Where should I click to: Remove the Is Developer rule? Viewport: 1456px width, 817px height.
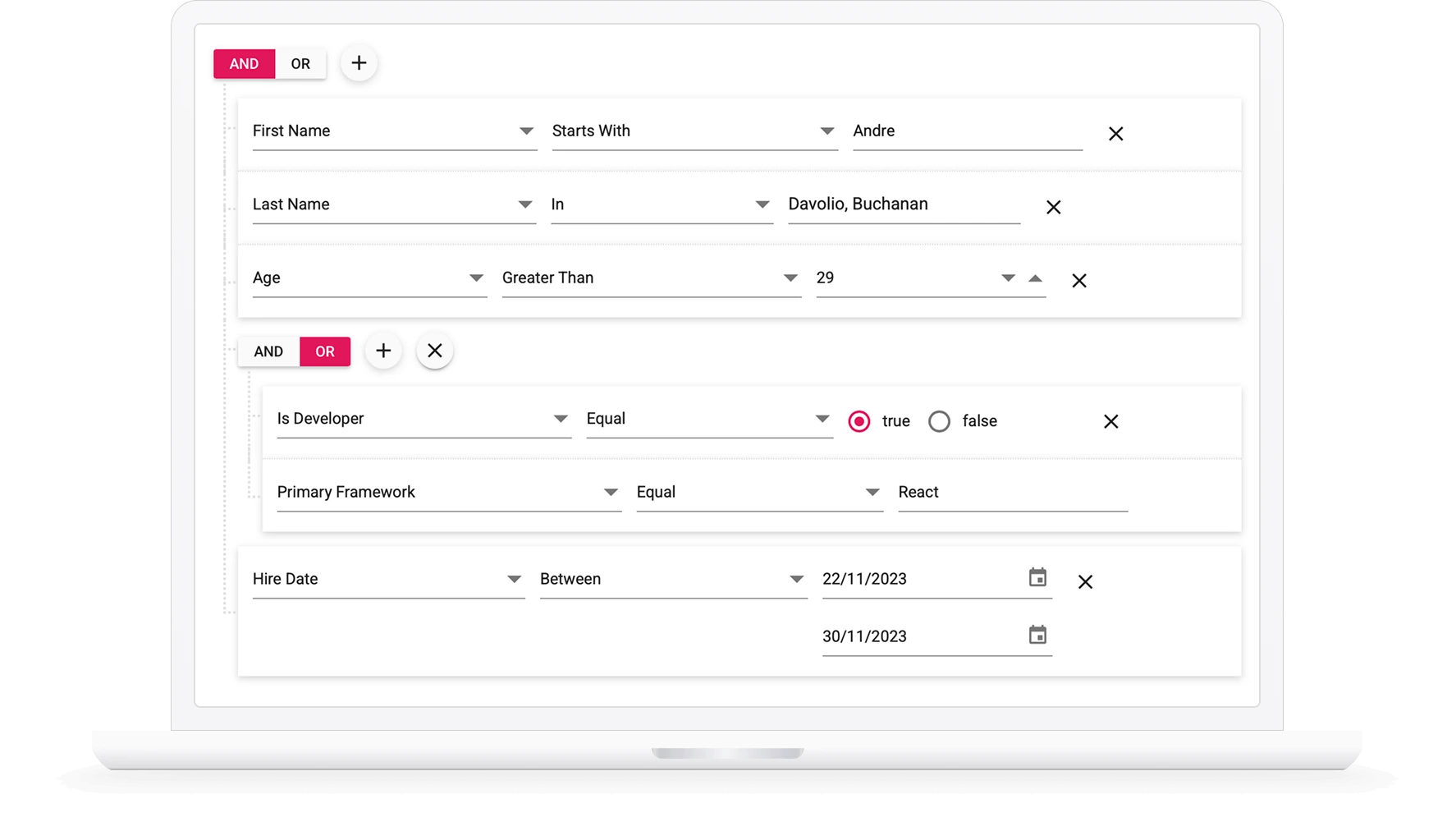click(x=1110, y=421)
